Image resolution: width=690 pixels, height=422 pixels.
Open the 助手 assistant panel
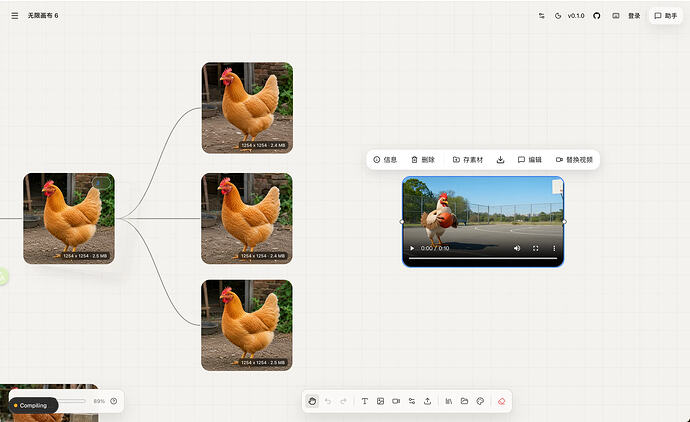tap(665, 16)
